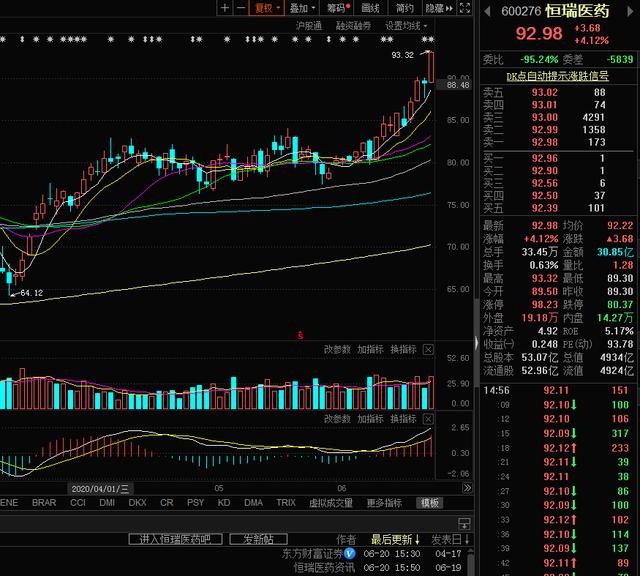Click the red S marker on chart
The height and width of the screenshot is (576, 640).
click(300, 336)
